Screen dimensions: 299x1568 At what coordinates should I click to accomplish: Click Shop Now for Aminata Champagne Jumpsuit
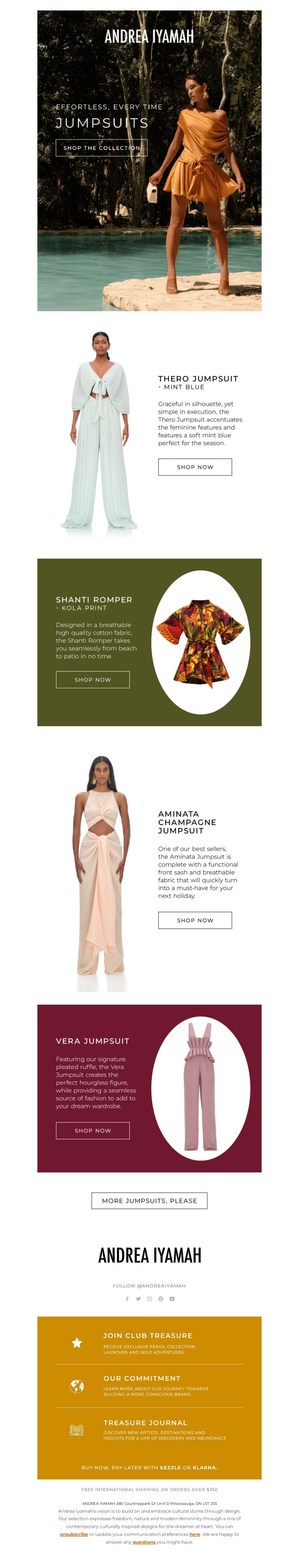point(195,920)
